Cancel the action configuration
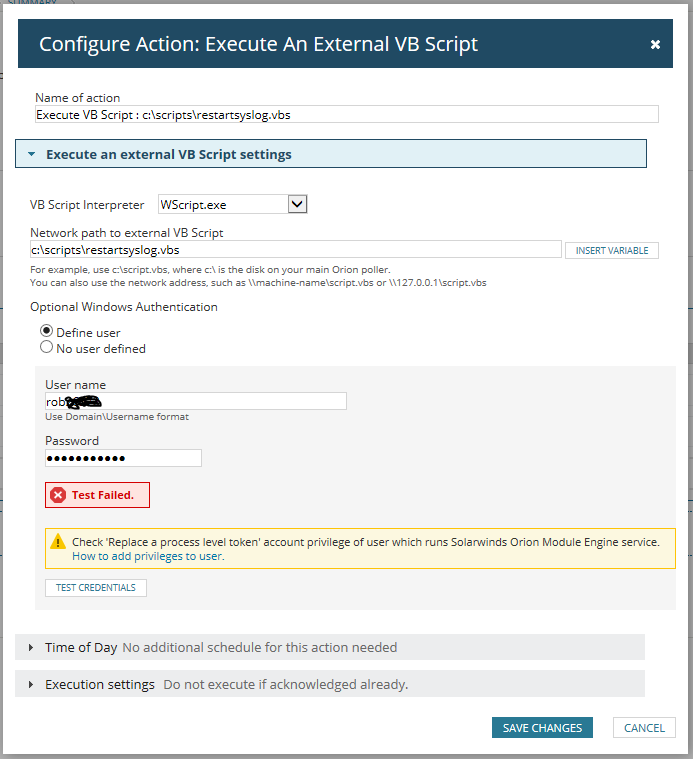Image resolution: width=693 pixels, height=759 pixels. (644, 728)
